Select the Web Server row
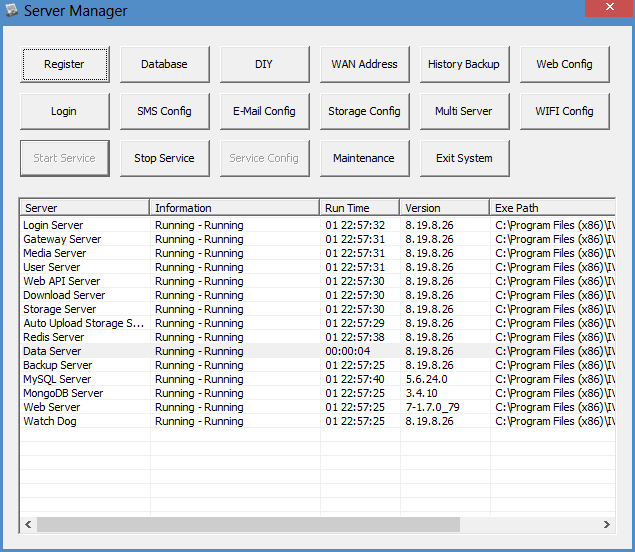Viewport: 635px width, 552px height. pyautogui.click(x=318, y=407)
